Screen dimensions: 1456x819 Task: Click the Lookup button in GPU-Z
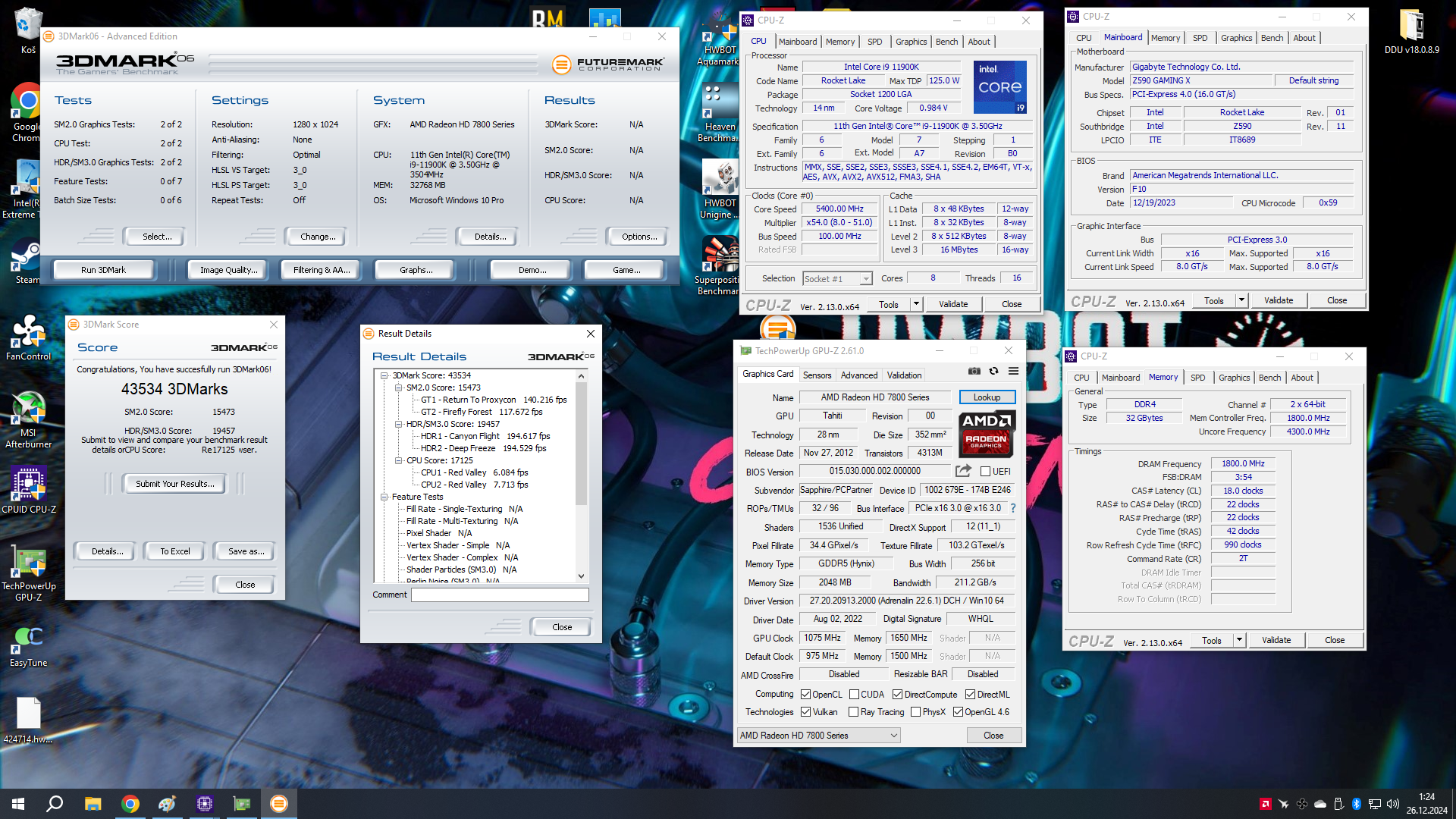[987, 397]
